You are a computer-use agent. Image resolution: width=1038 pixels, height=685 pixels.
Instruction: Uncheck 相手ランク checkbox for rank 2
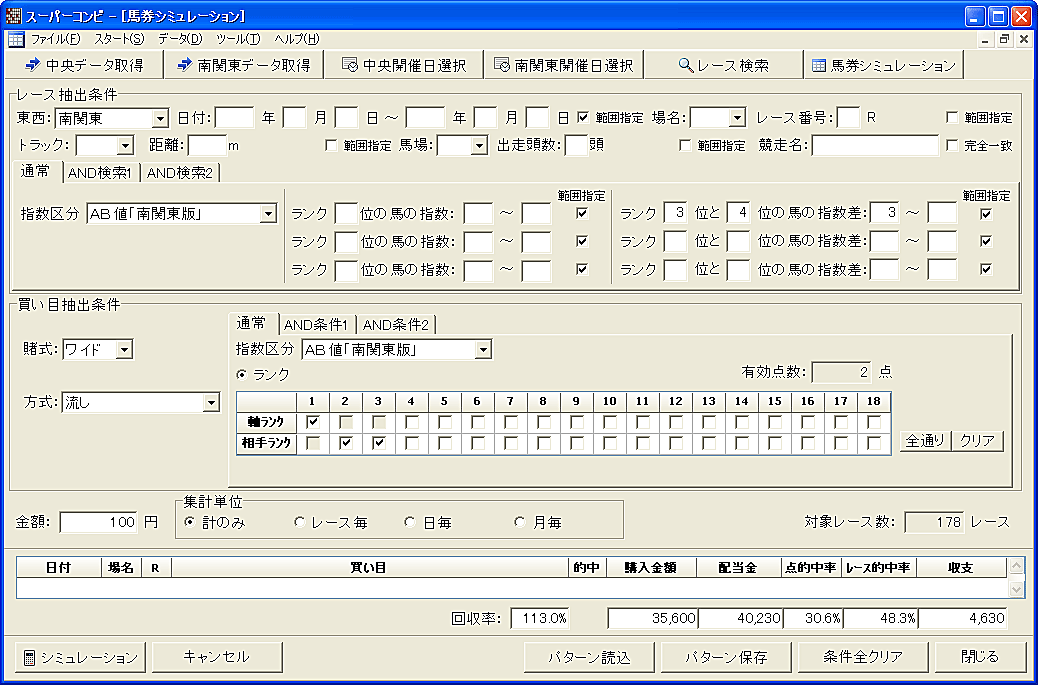[345, 443]
